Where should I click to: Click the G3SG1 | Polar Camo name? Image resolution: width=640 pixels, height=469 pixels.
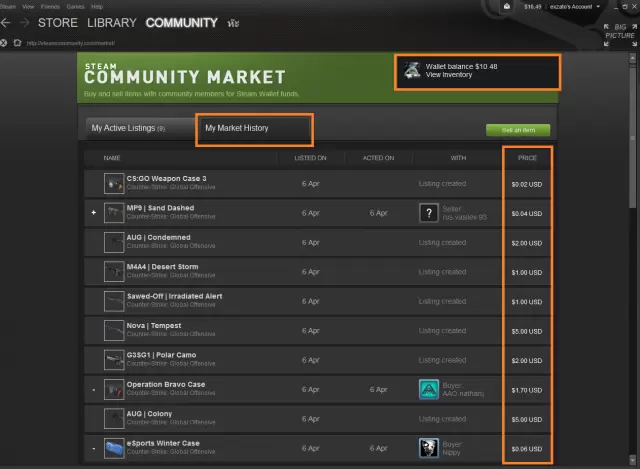point(161,355)
